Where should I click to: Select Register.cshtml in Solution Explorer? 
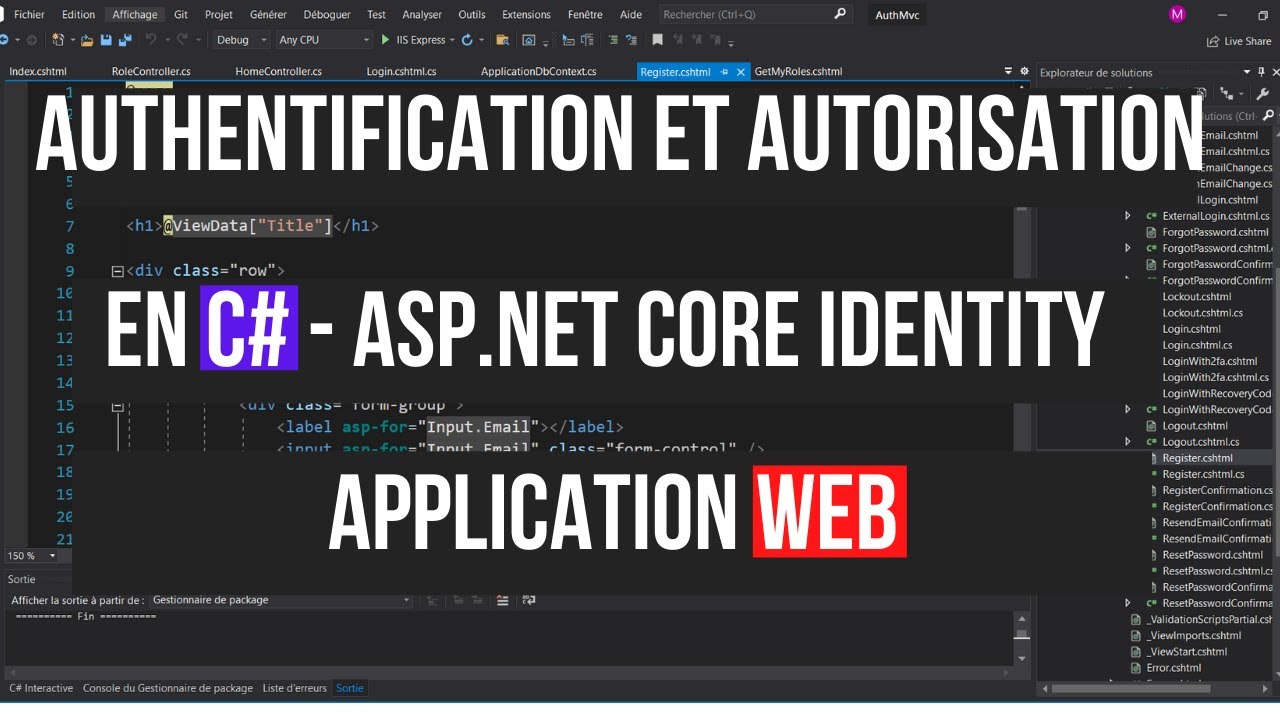click(x=1197, y=458)
